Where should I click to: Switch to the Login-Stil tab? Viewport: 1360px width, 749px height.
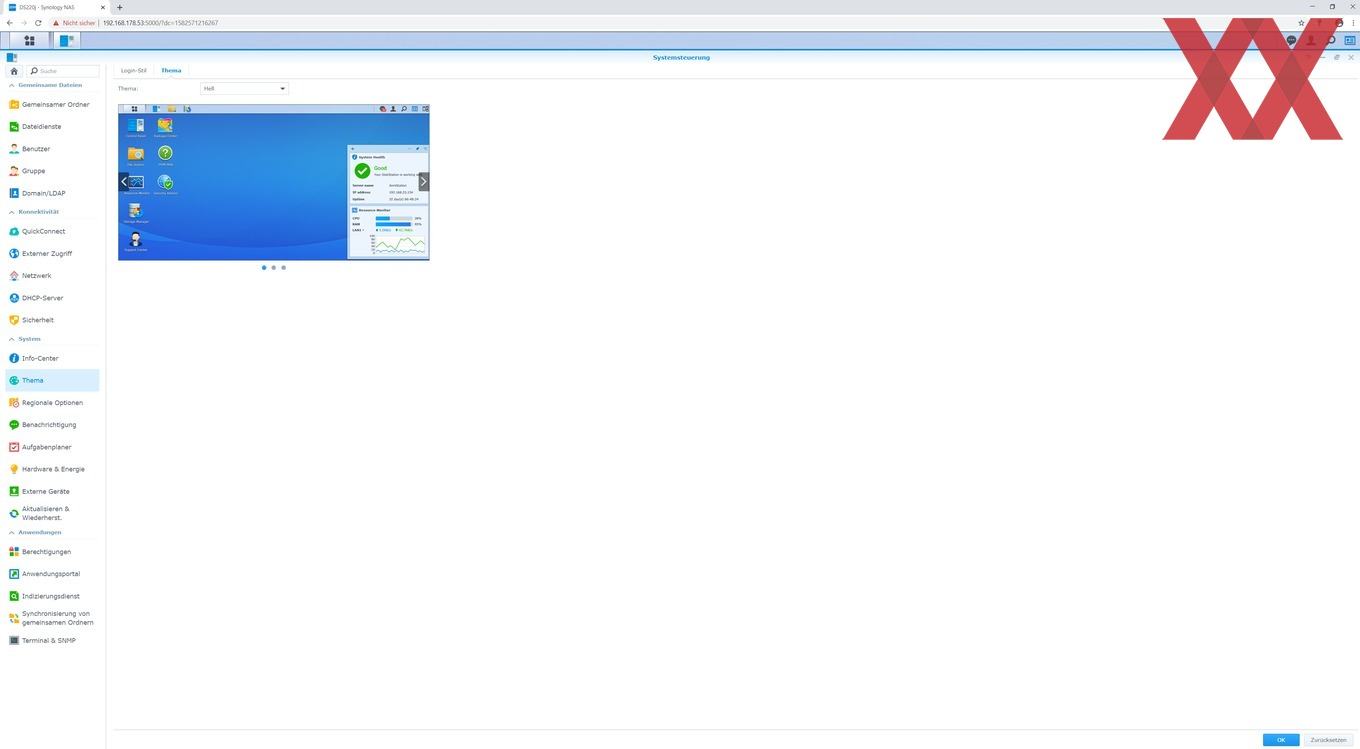[x=134, y=70]
